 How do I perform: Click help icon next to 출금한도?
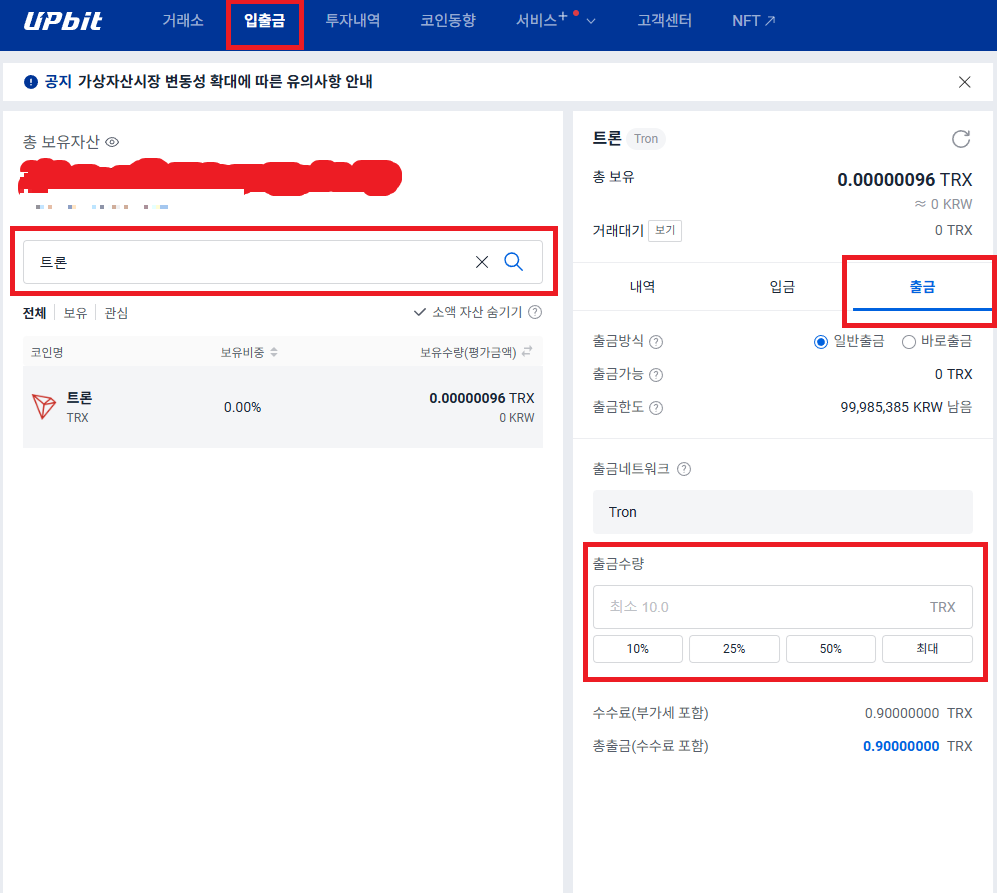tap(656, 408)
